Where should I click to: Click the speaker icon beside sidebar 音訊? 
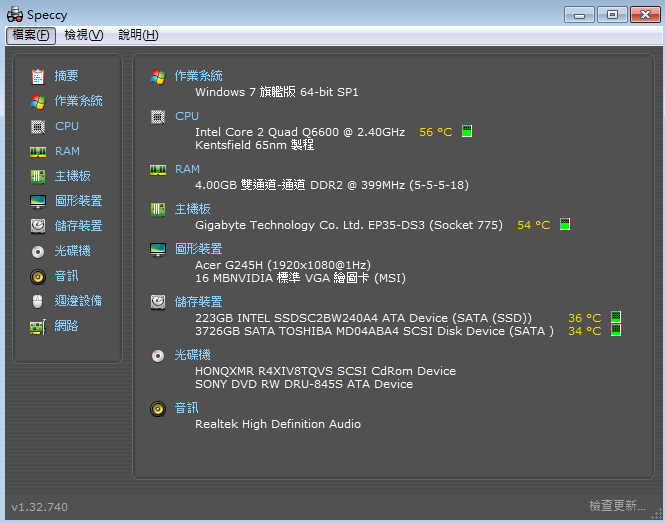38,277
